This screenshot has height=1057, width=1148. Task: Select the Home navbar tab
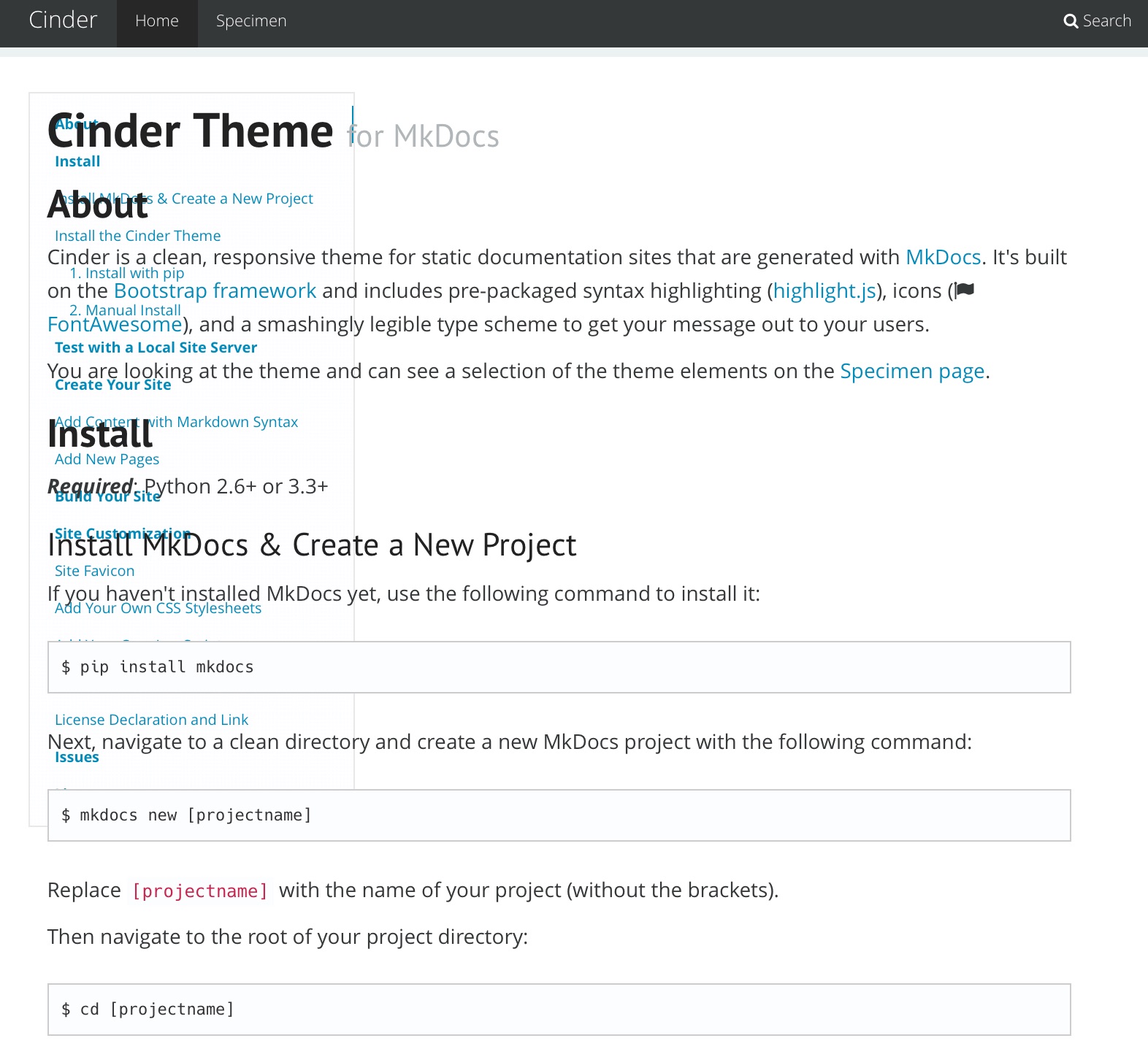157,21
